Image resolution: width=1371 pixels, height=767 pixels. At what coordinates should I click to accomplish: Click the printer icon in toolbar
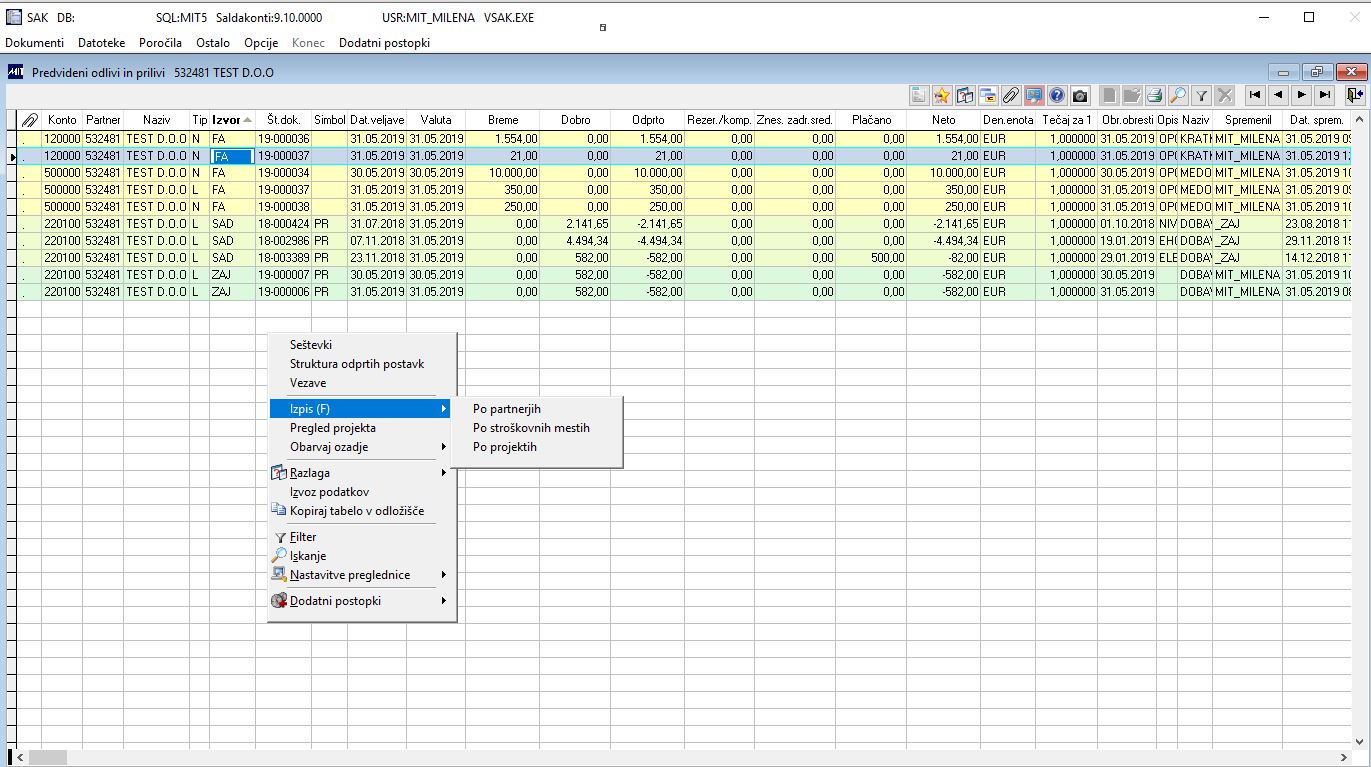(x=1155, y=95)
